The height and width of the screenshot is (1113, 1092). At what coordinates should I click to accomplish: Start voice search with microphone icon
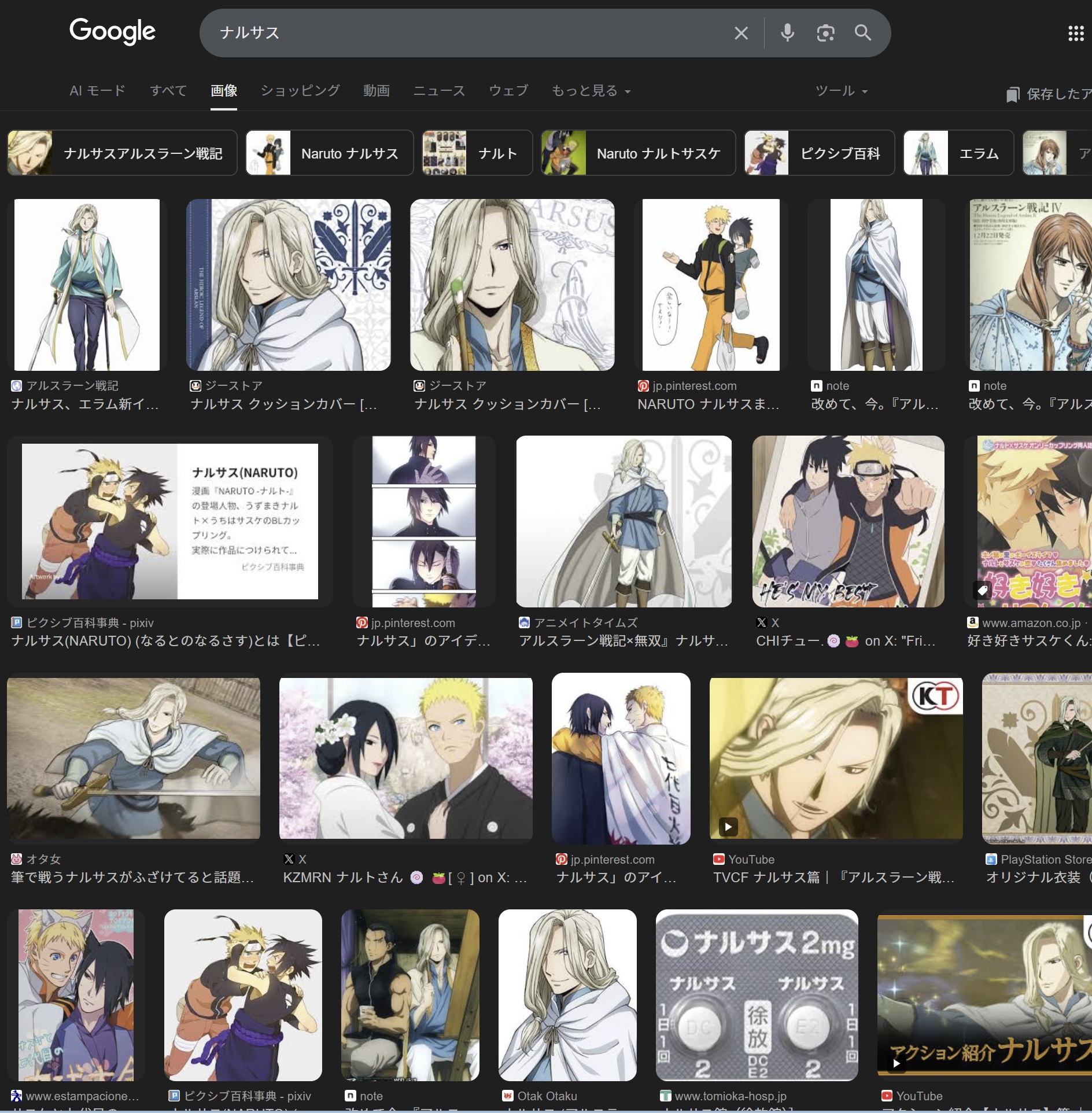pos(787,33)
